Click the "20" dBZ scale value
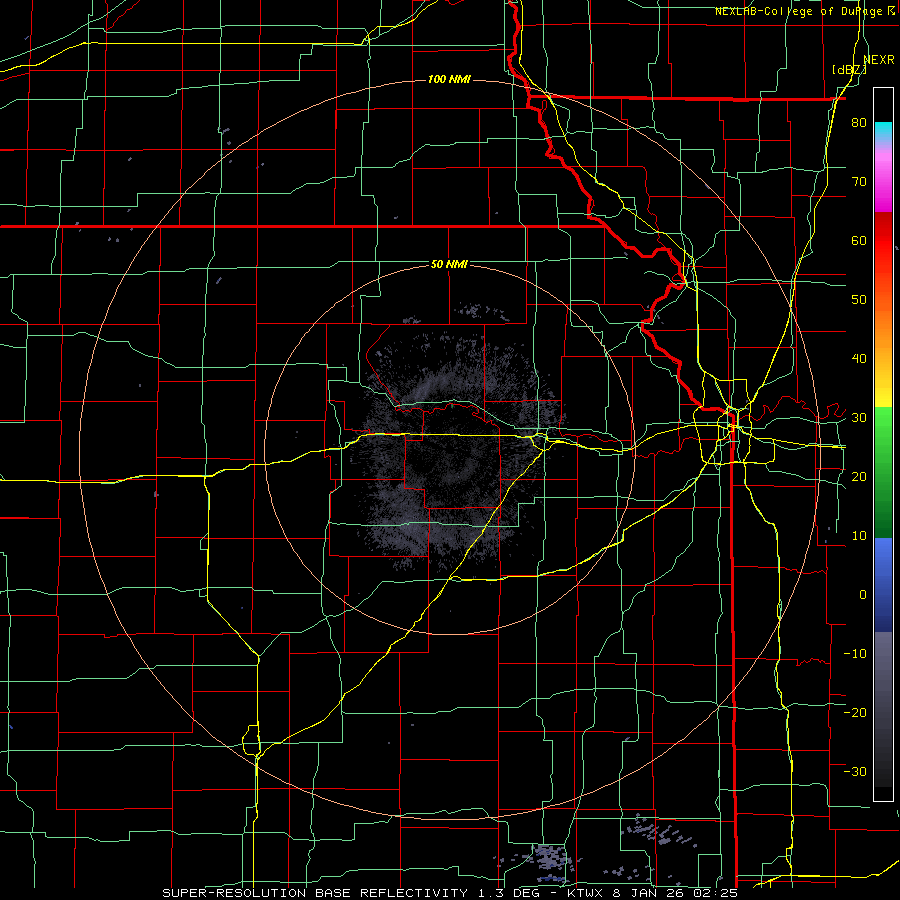The width and height of the screenshot is (900, 900). [859, 476]
